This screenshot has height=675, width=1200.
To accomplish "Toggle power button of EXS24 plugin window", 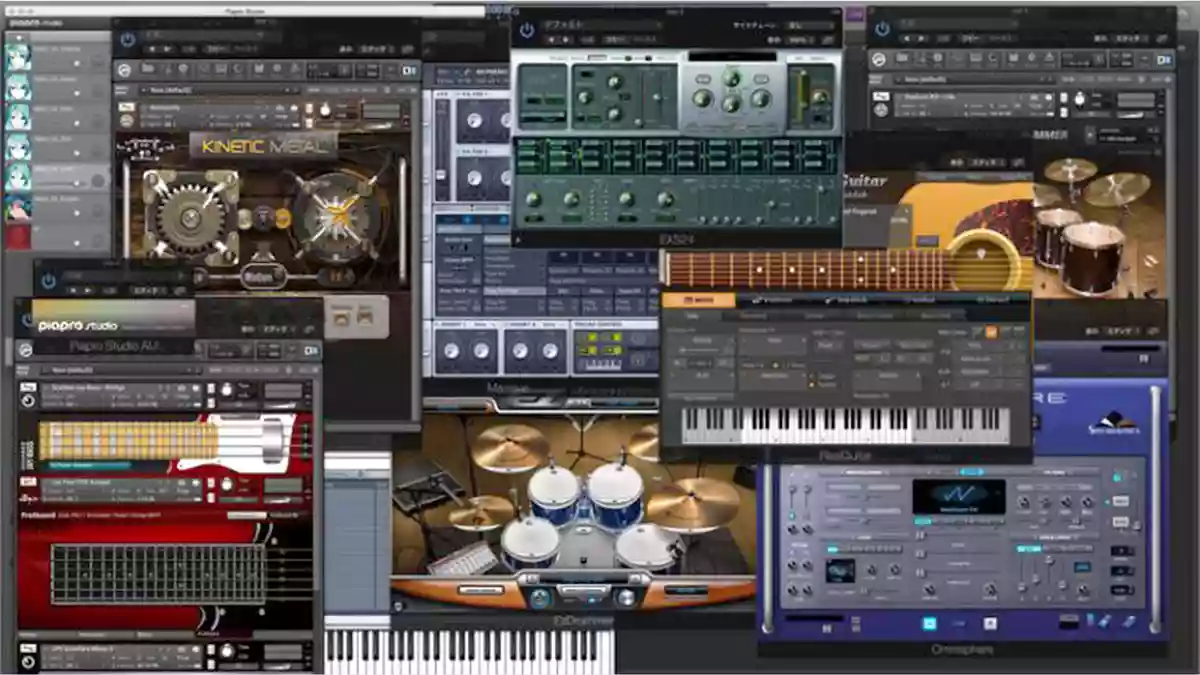I will (x=526, y=28).
